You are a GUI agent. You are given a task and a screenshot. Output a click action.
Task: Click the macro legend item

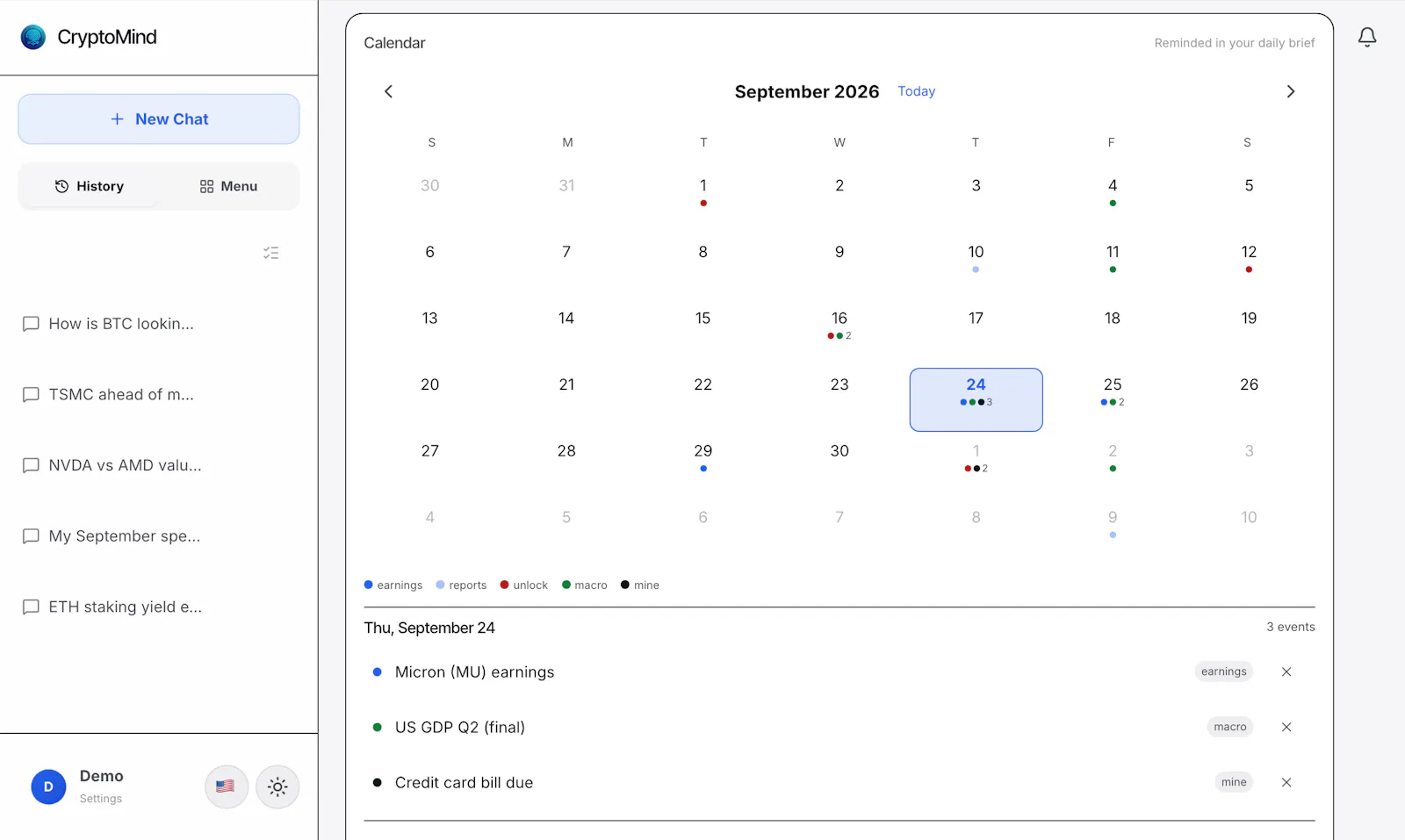(x=585, y=585)
